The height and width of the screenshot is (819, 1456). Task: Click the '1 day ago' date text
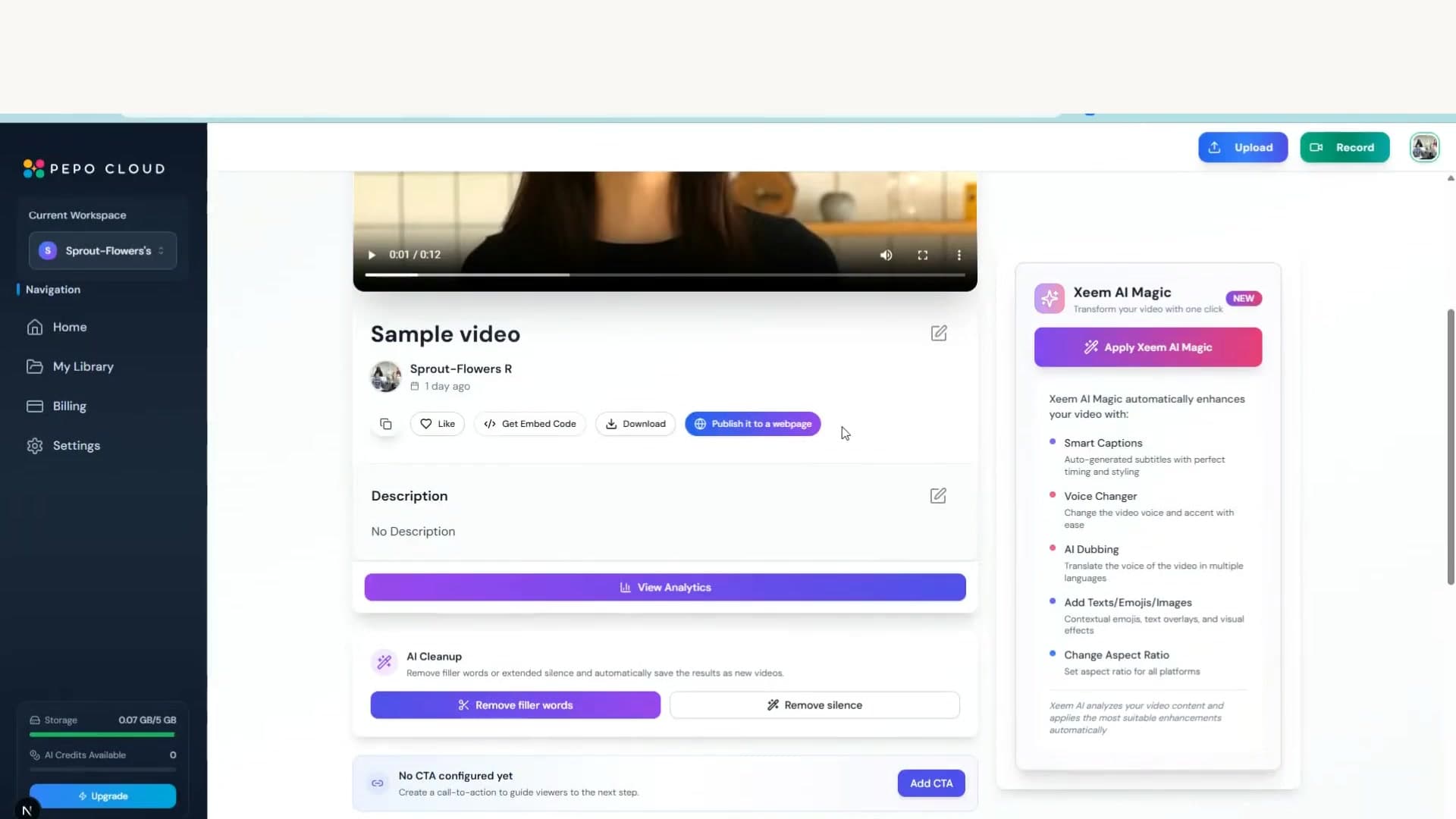pyautogui.click(x=447, y=386)
